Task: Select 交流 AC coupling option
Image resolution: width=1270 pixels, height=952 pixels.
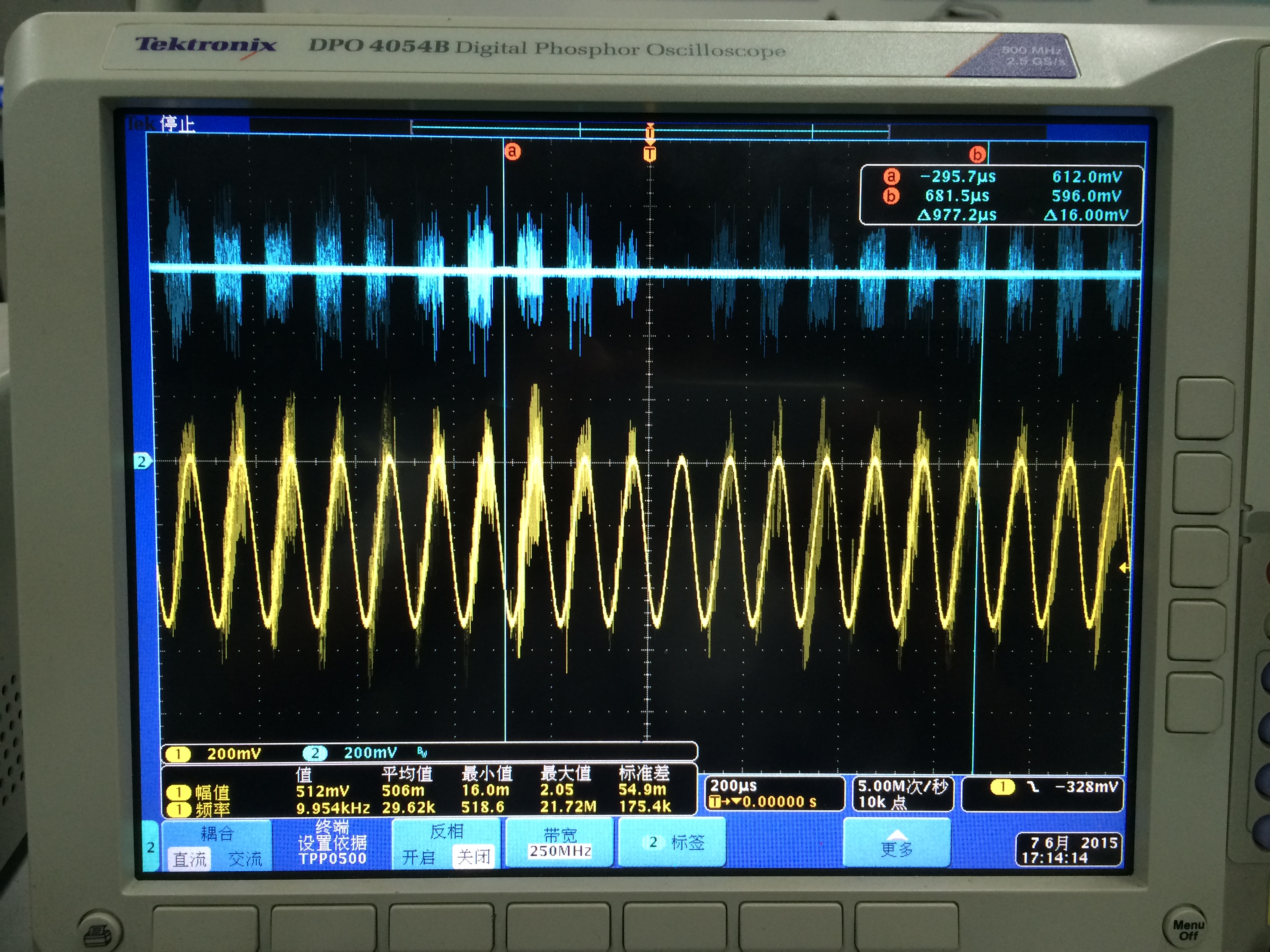Action: pyautogui.click(x=245, y=859)
